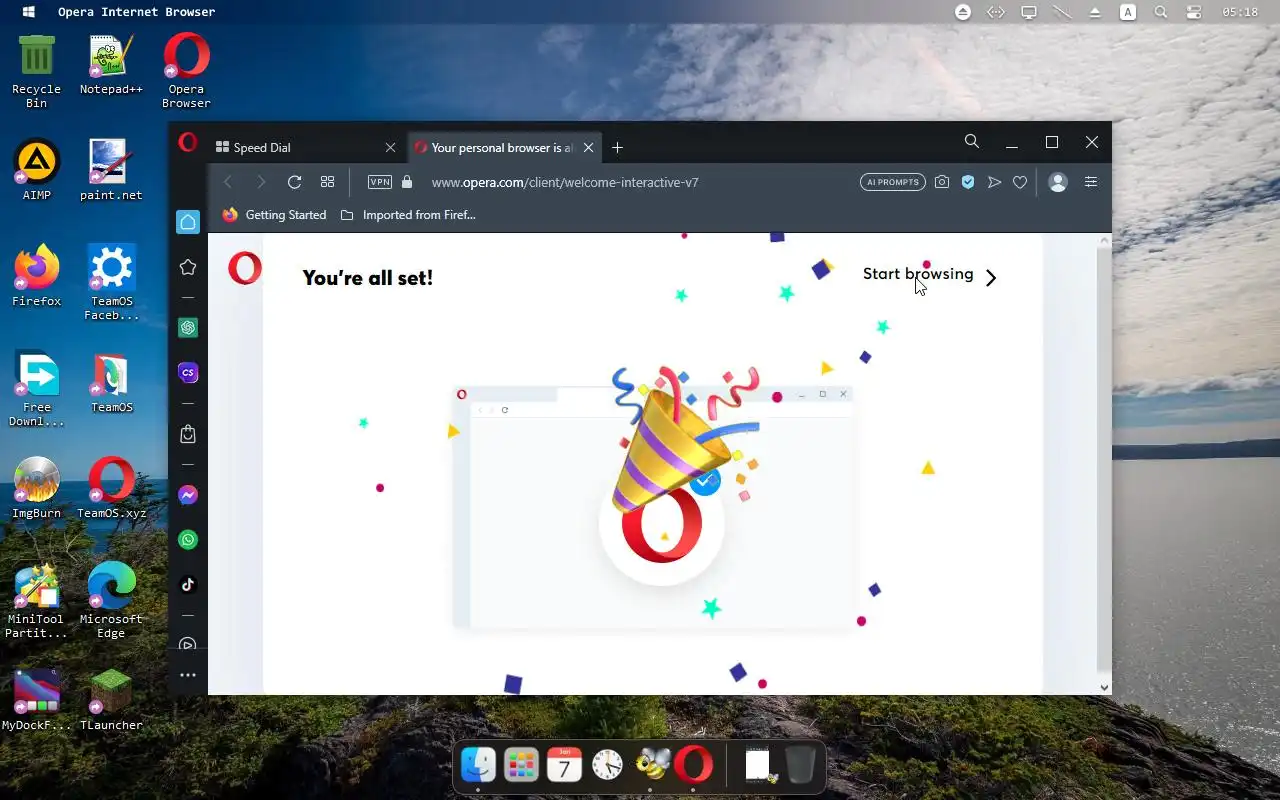Open Finder icon in dock

pos(478,766)
